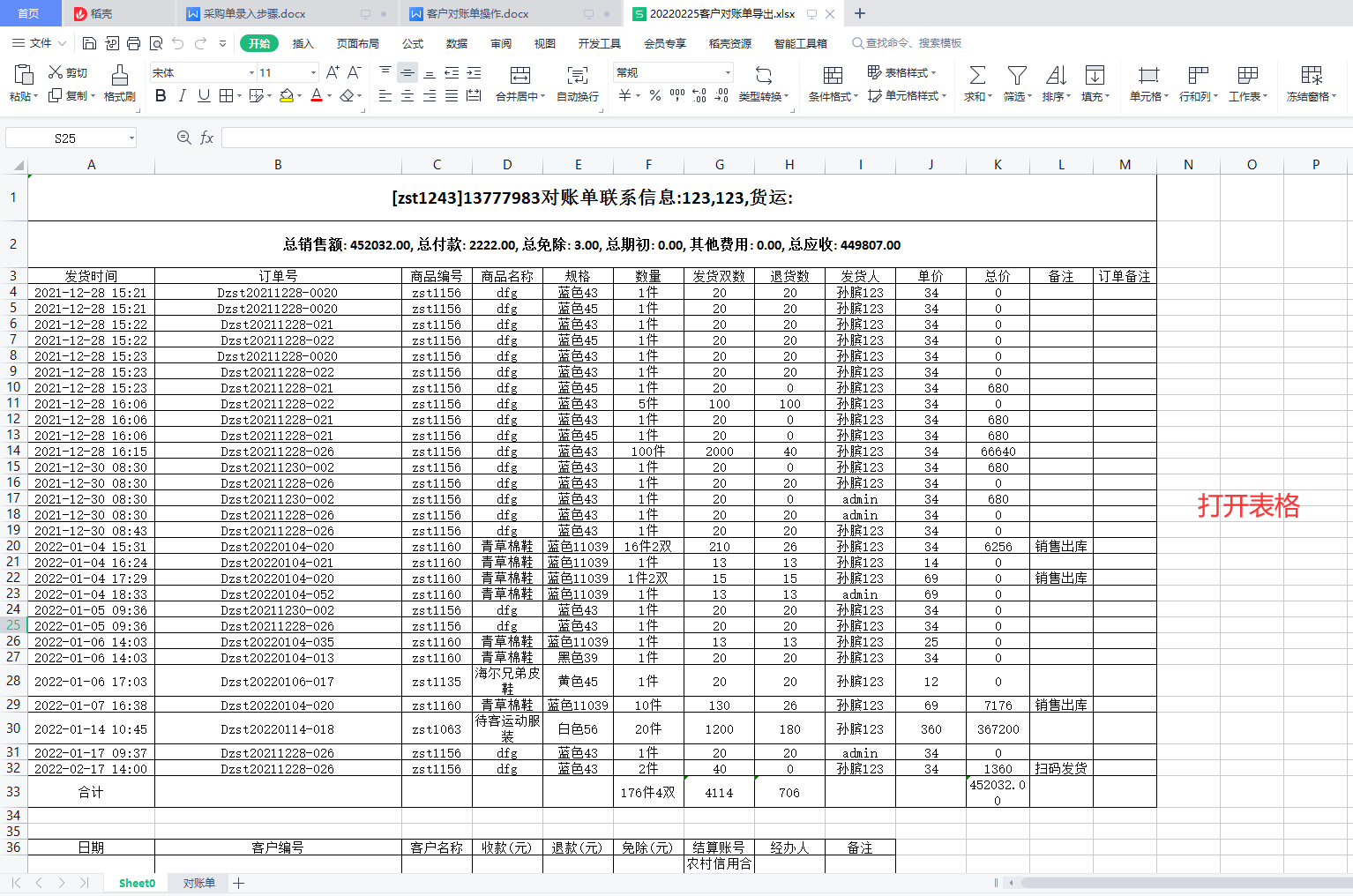
Task: Click the Filter (筛选) funnel icon
Action: tap(1017, 76)
